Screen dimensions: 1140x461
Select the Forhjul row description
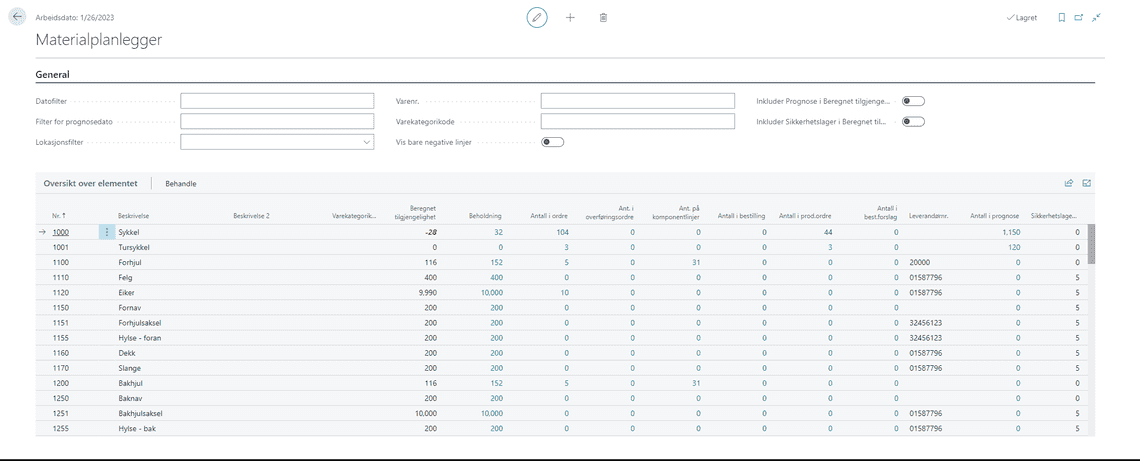tap(129, 262)
